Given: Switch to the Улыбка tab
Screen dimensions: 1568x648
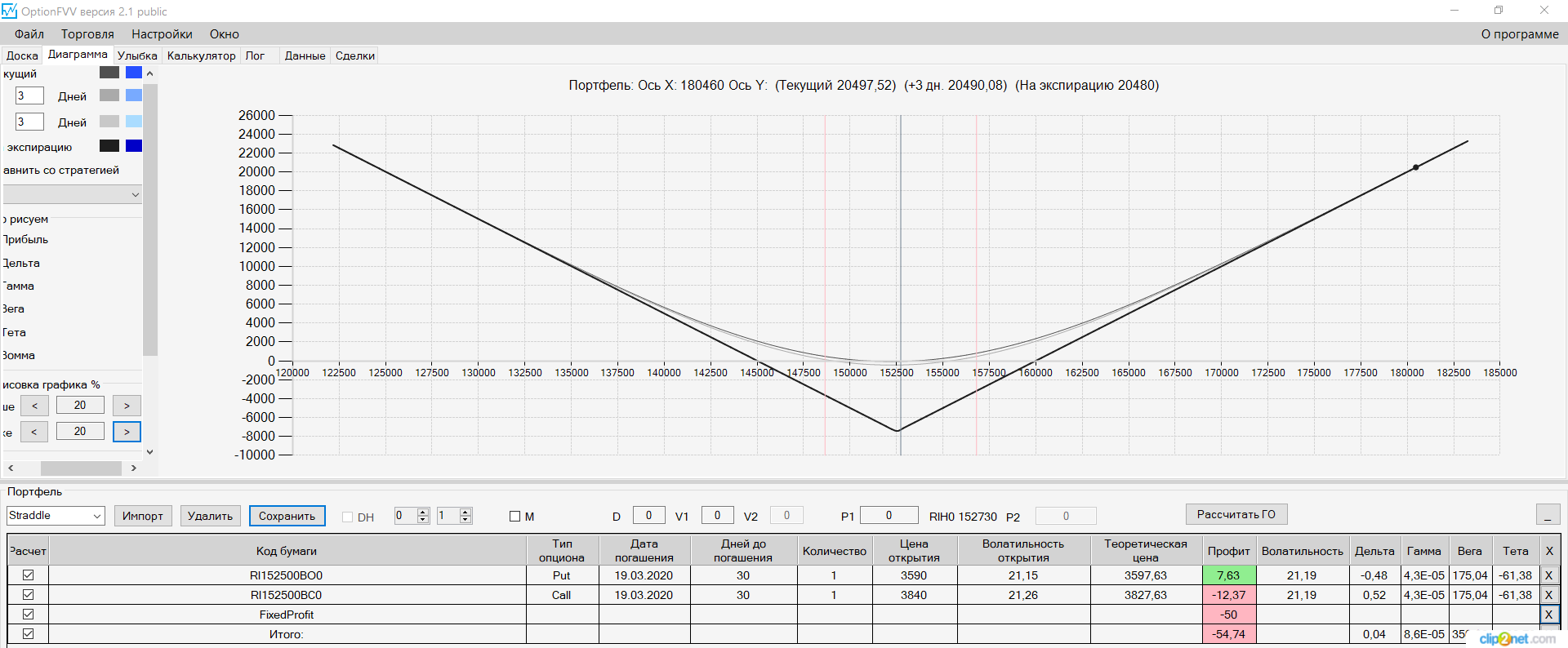Looking at the screenshot, I should coord(137,55).
